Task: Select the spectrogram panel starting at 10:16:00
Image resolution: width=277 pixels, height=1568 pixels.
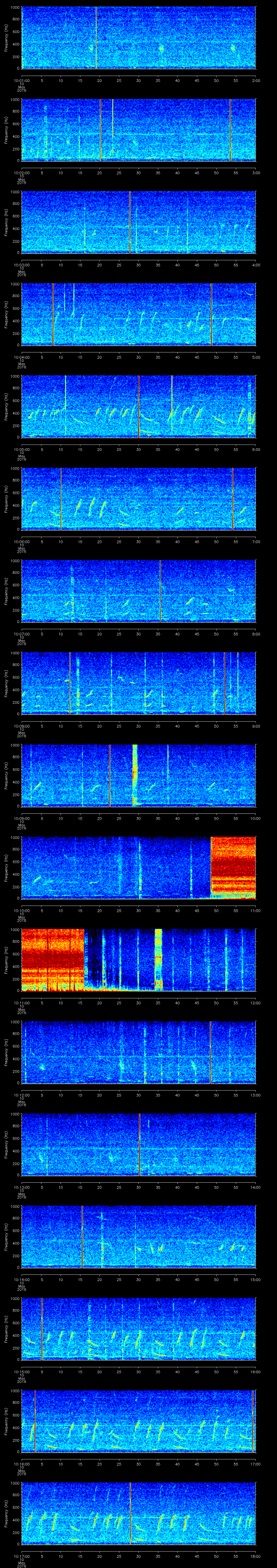Action: tap(139, 1421)
